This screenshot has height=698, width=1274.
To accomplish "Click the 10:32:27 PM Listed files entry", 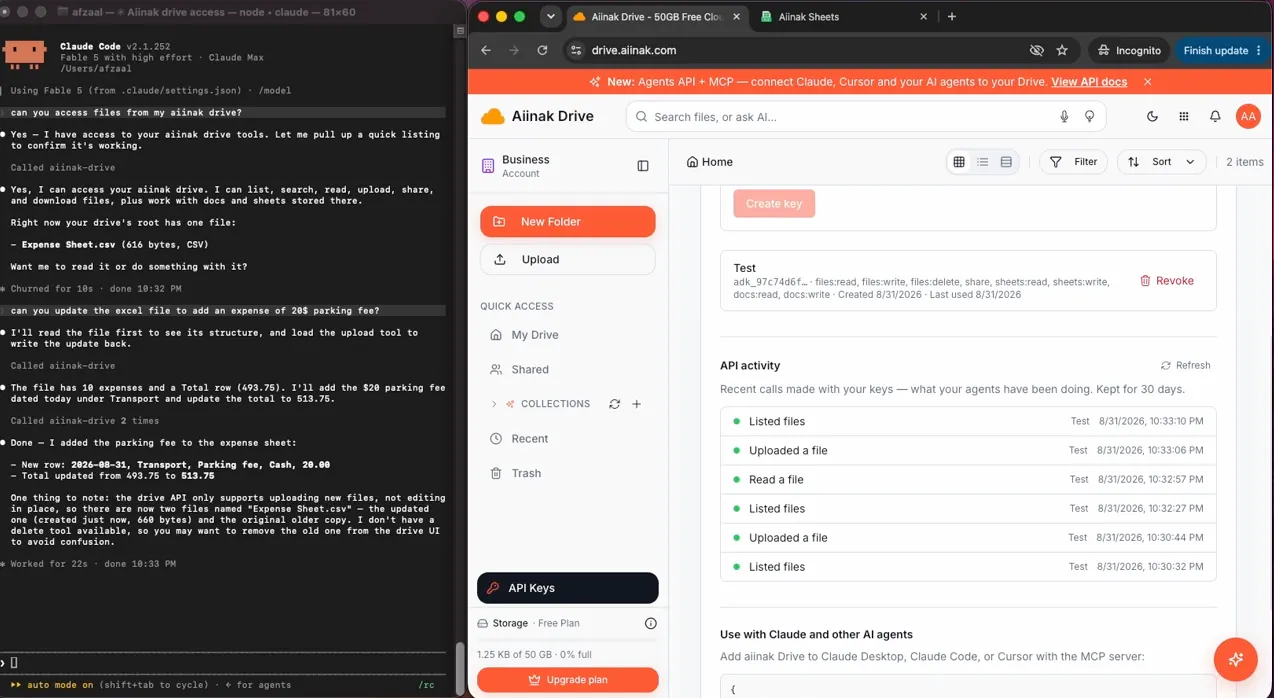I will click(x=968, y=509).
